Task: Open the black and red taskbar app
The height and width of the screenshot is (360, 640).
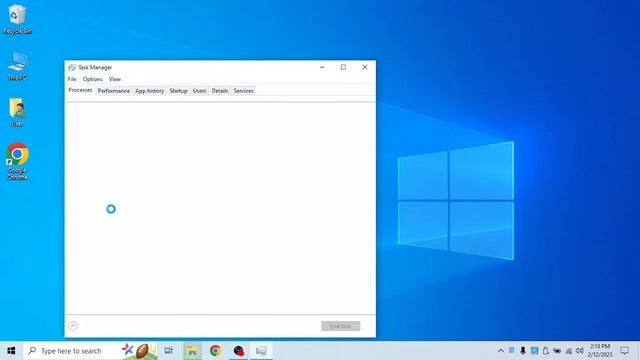Action: (x=238, y=351)
